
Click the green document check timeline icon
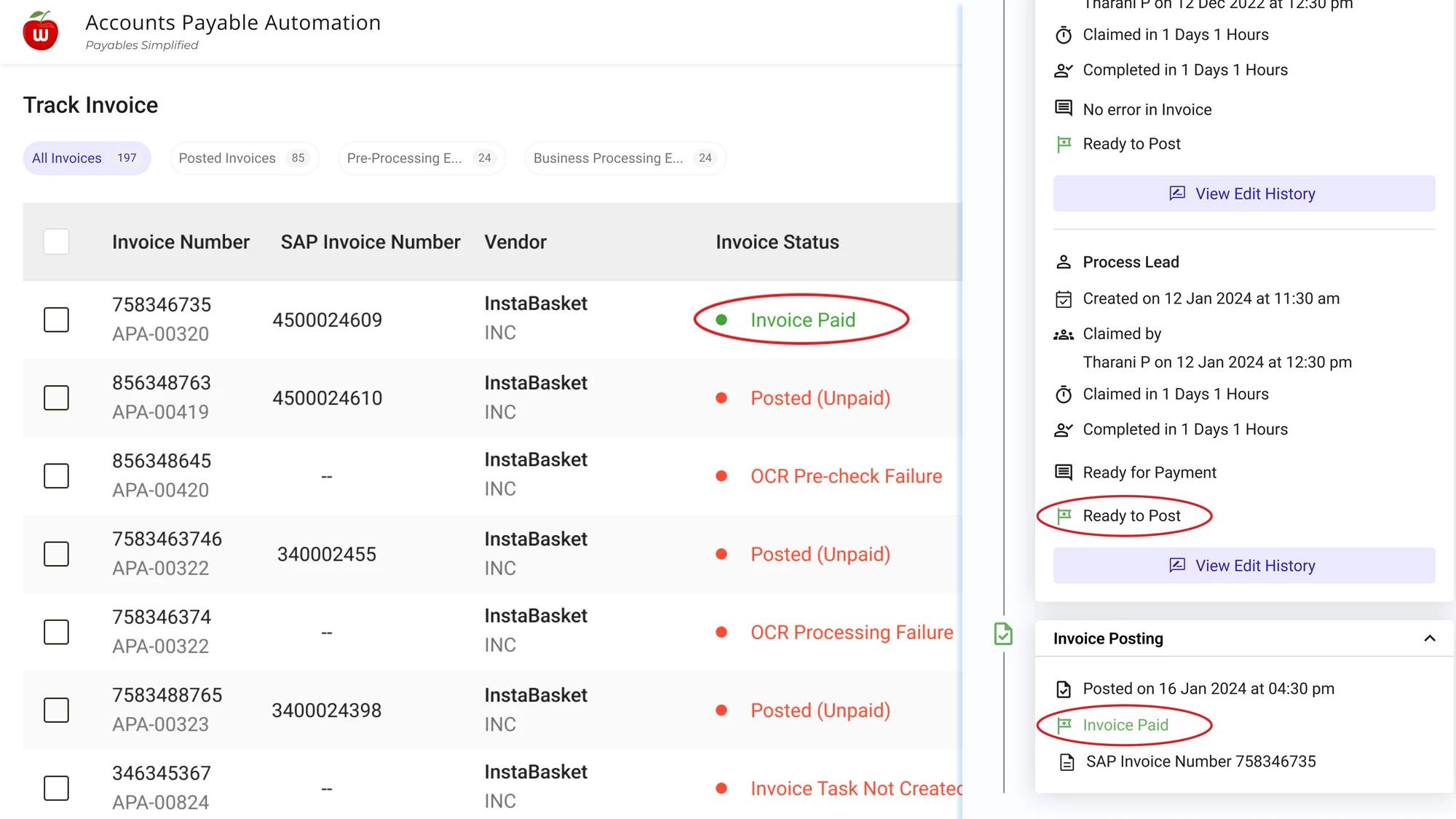point(1003,634)
